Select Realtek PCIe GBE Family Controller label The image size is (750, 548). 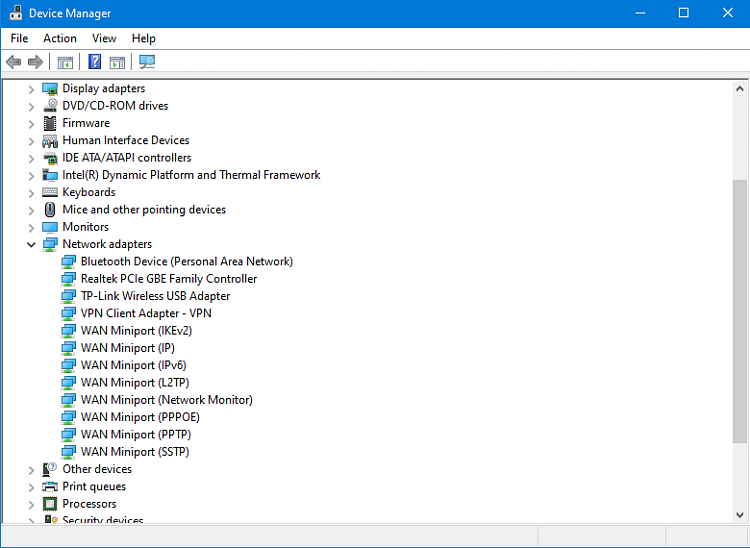169,278
